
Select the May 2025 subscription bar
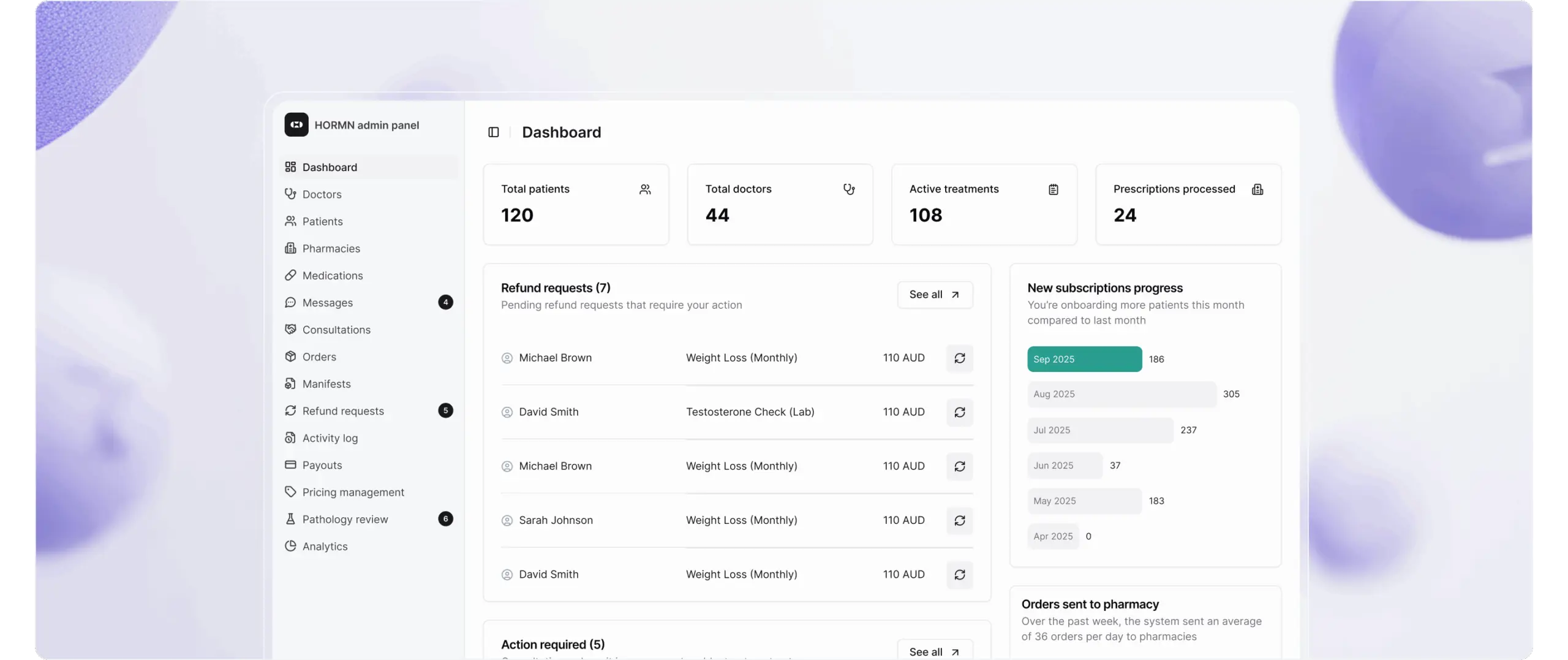[1084, 501]
